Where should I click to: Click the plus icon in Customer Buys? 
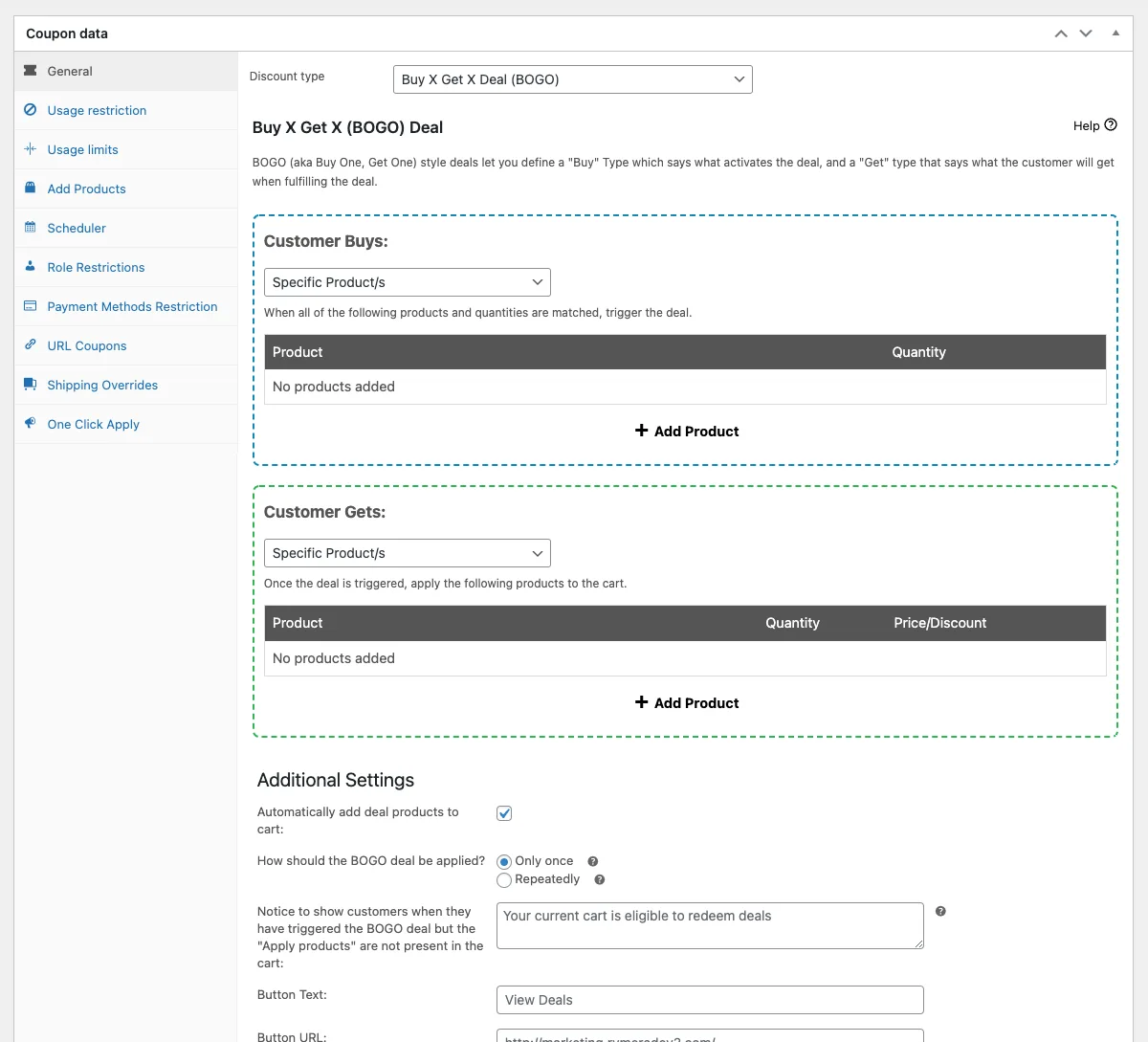pos(642,431)
